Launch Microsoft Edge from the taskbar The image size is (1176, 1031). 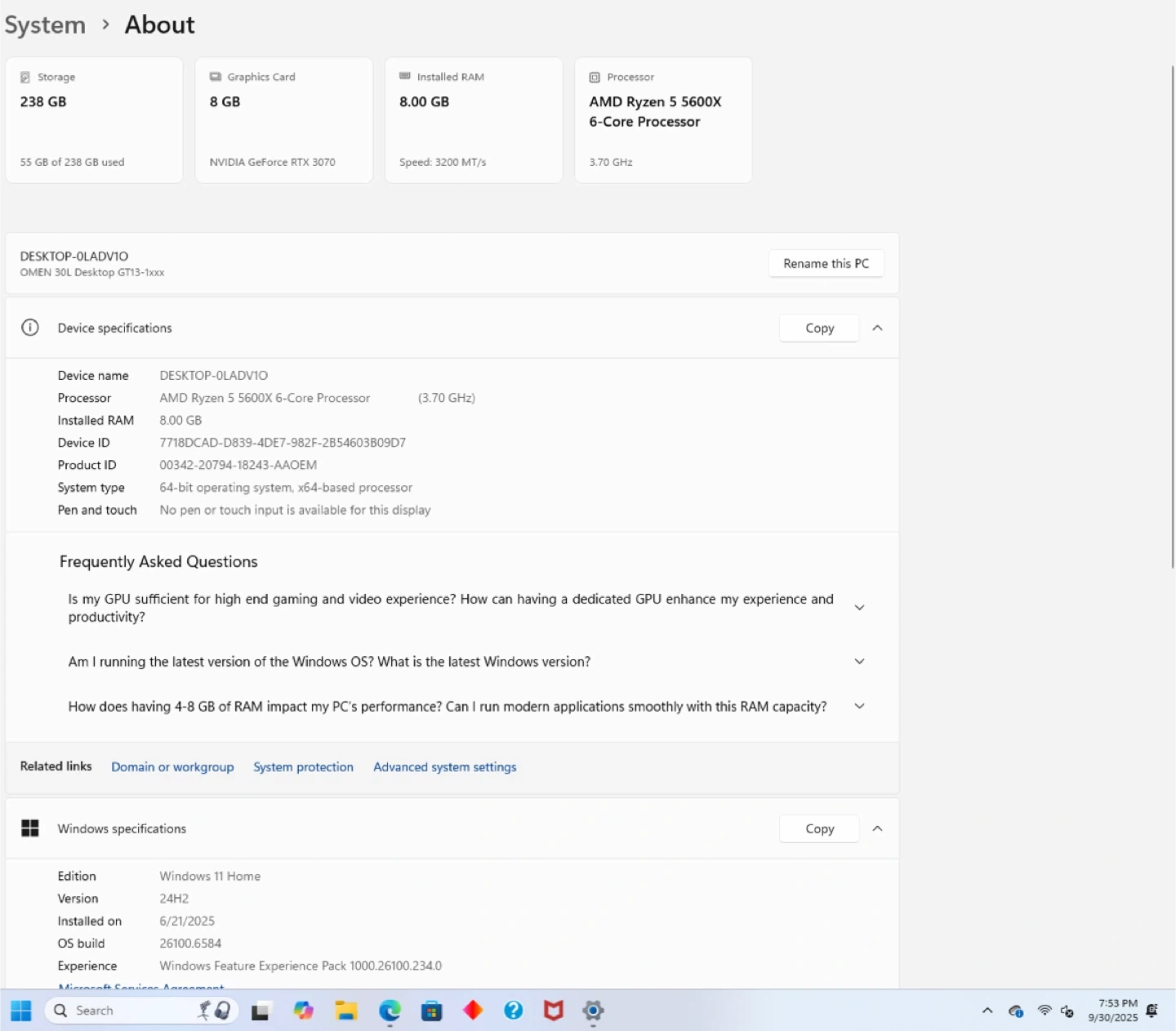point(390,1011)
